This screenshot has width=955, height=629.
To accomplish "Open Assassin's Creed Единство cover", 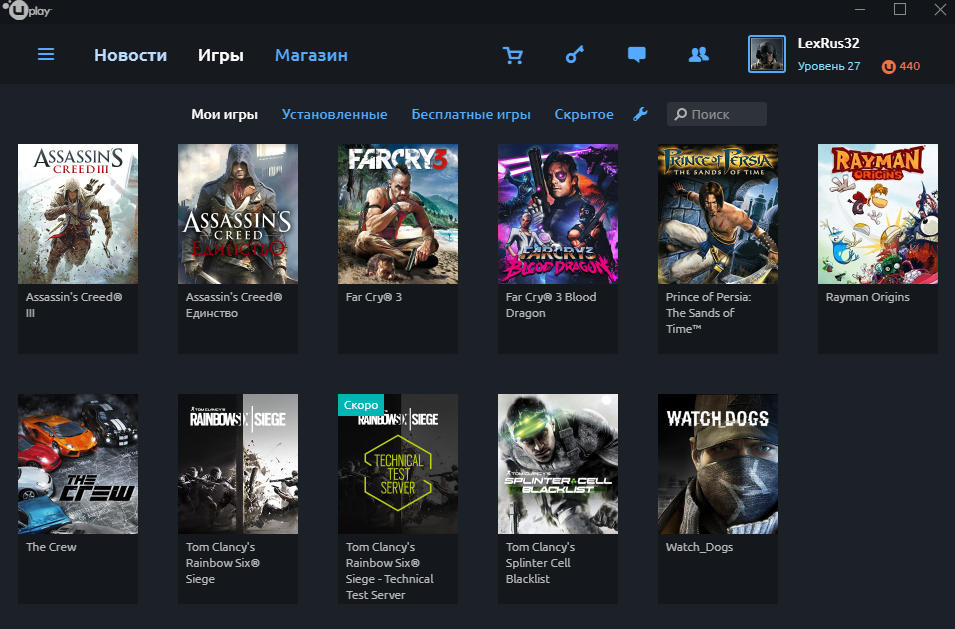I will (x=238, y=214).
